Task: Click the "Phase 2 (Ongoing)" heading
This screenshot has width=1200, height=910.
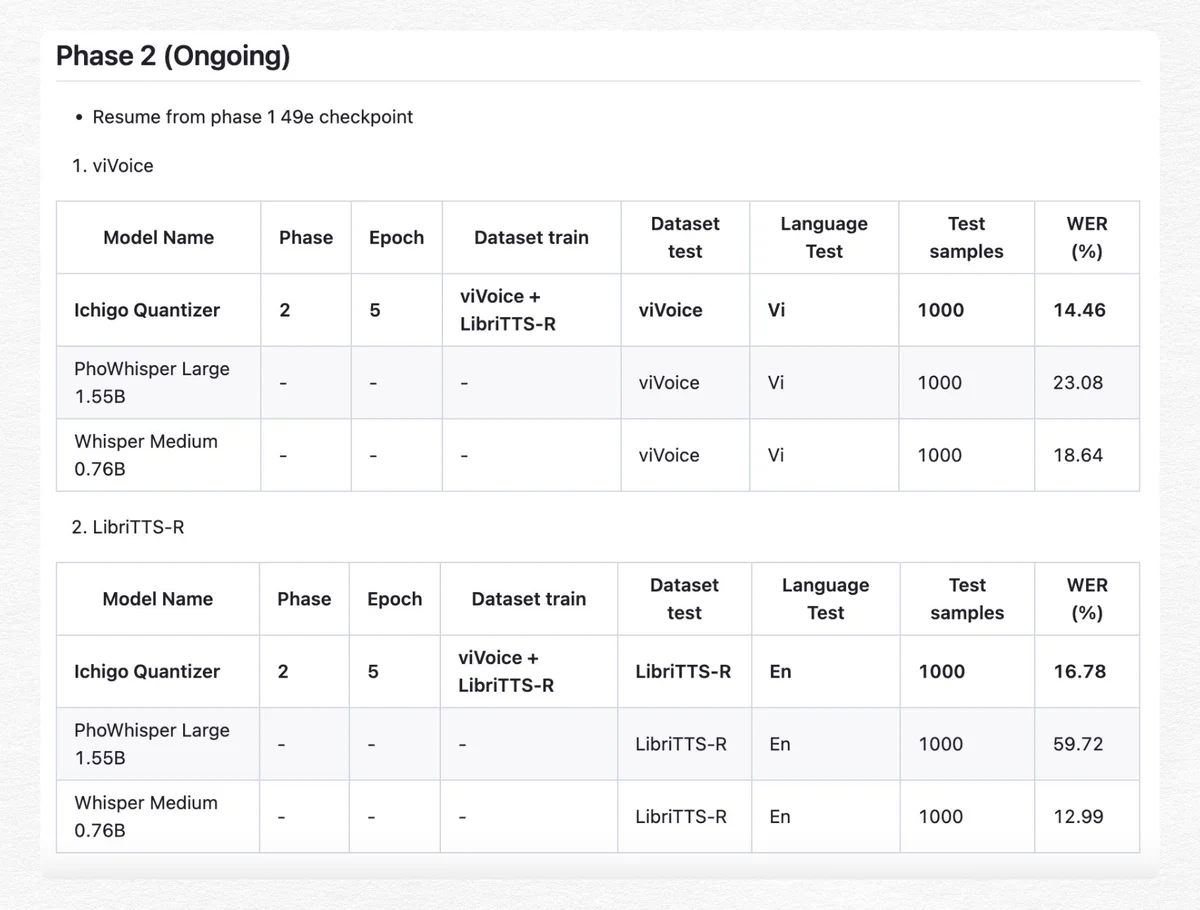Action: tap(173, 56)
